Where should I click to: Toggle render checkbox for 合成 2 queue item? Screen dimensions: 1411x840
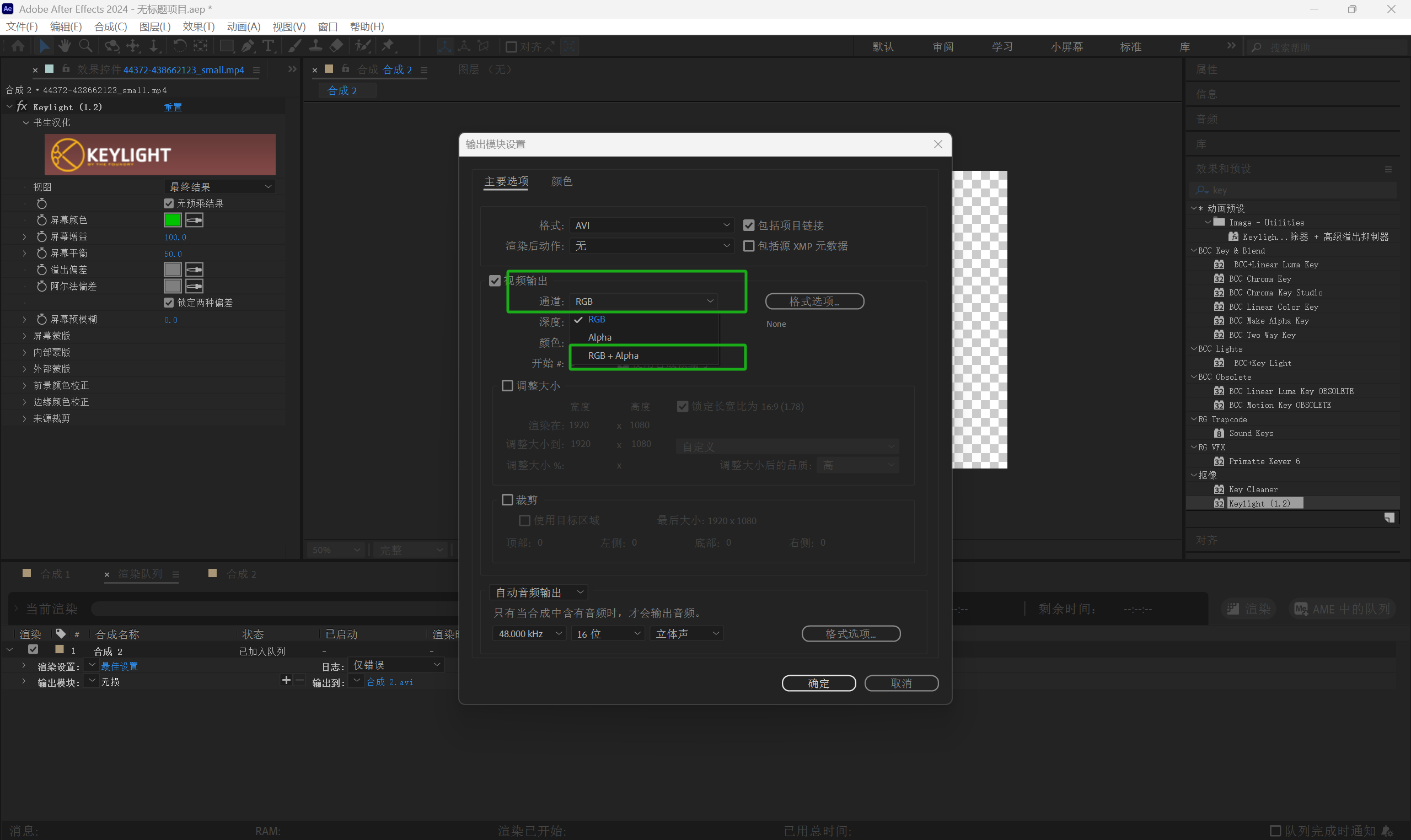pyautogui.click(x=33, y=650)
